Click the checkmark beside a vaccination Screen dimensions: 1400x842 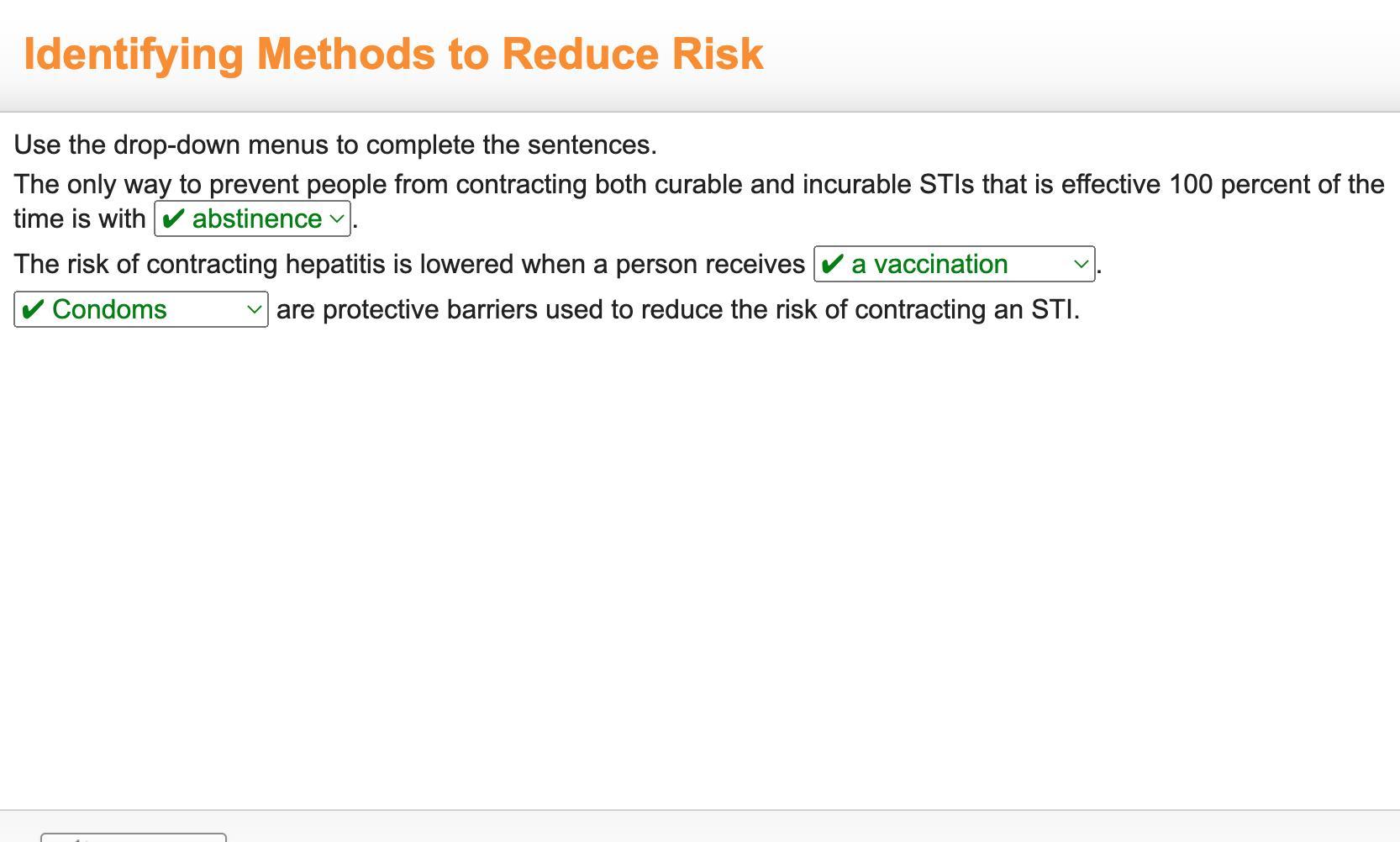point(832,264)
